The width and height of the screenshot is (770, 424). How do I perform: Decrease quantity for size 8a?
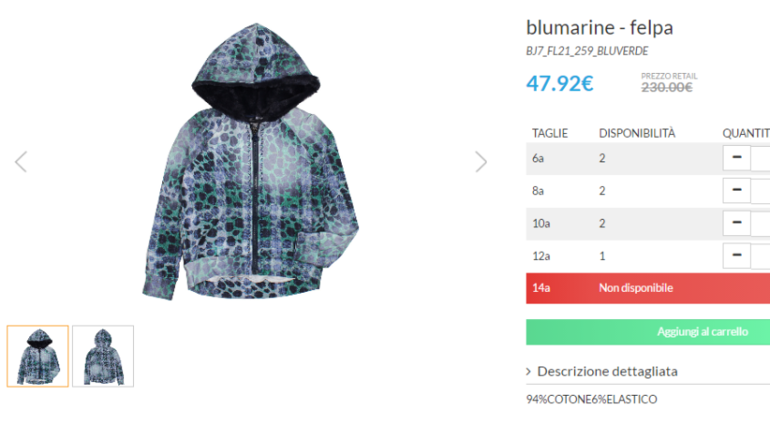point(737,190)
